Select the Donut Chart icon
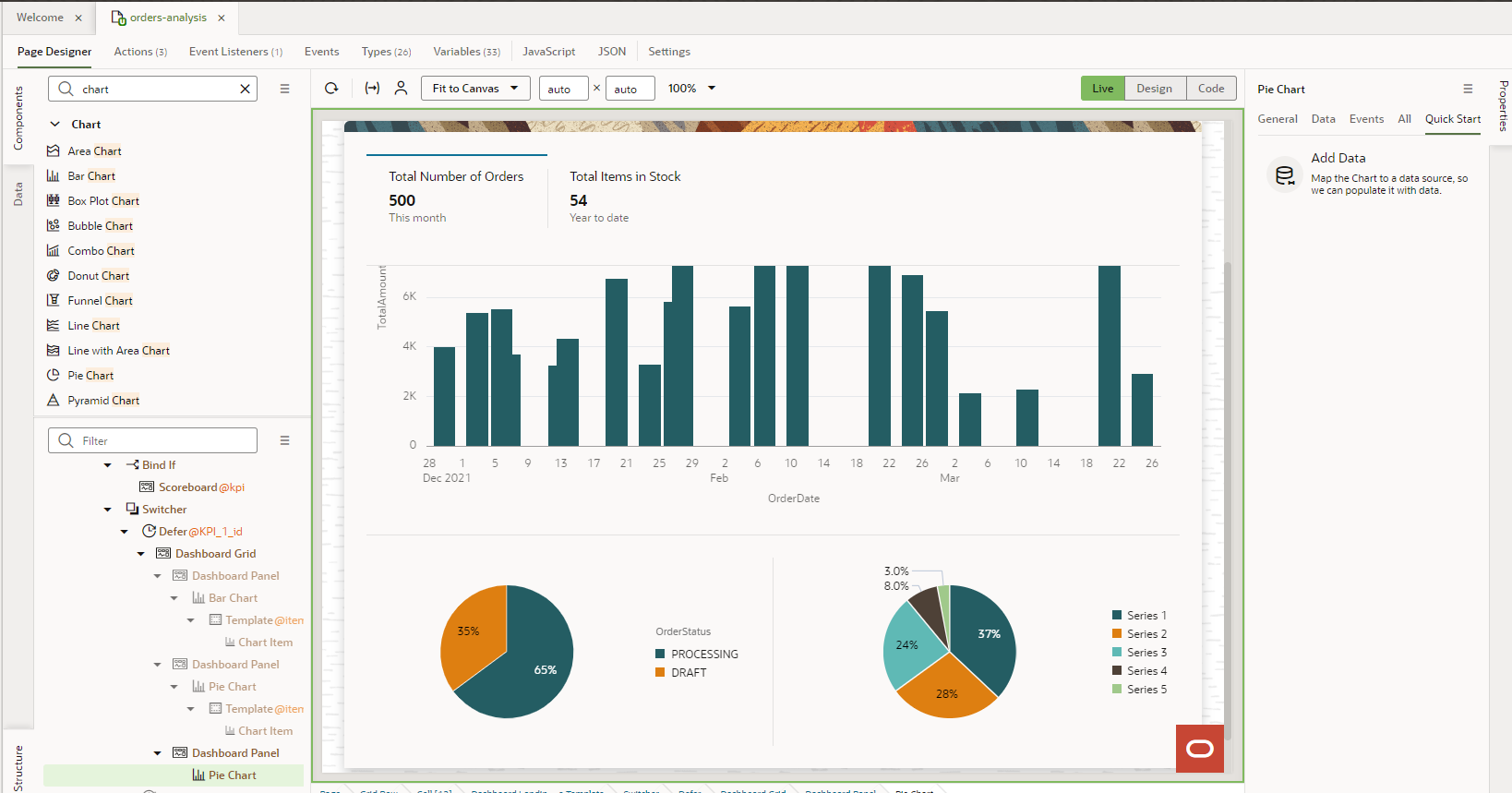The height and width of the screenshot is (793, 1512). (x=54, y=275)
